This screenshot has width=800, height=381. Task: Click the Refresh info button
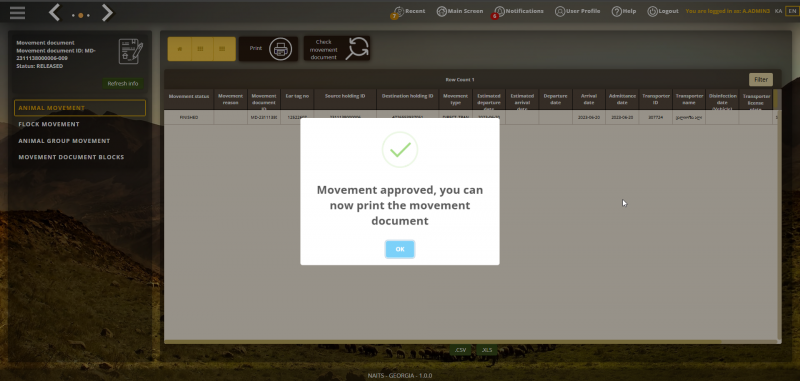122,84
